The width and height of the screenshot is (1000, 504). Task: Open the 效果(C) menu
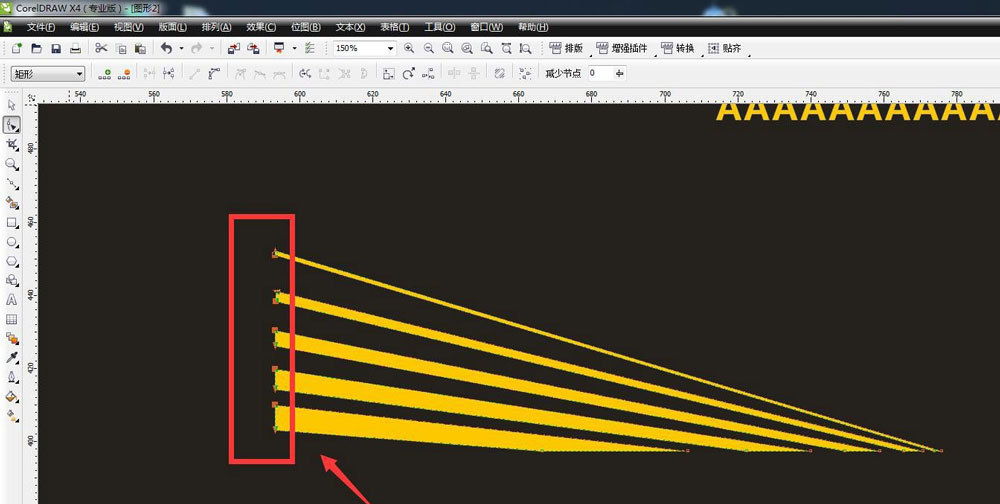(x=262, y=27)
